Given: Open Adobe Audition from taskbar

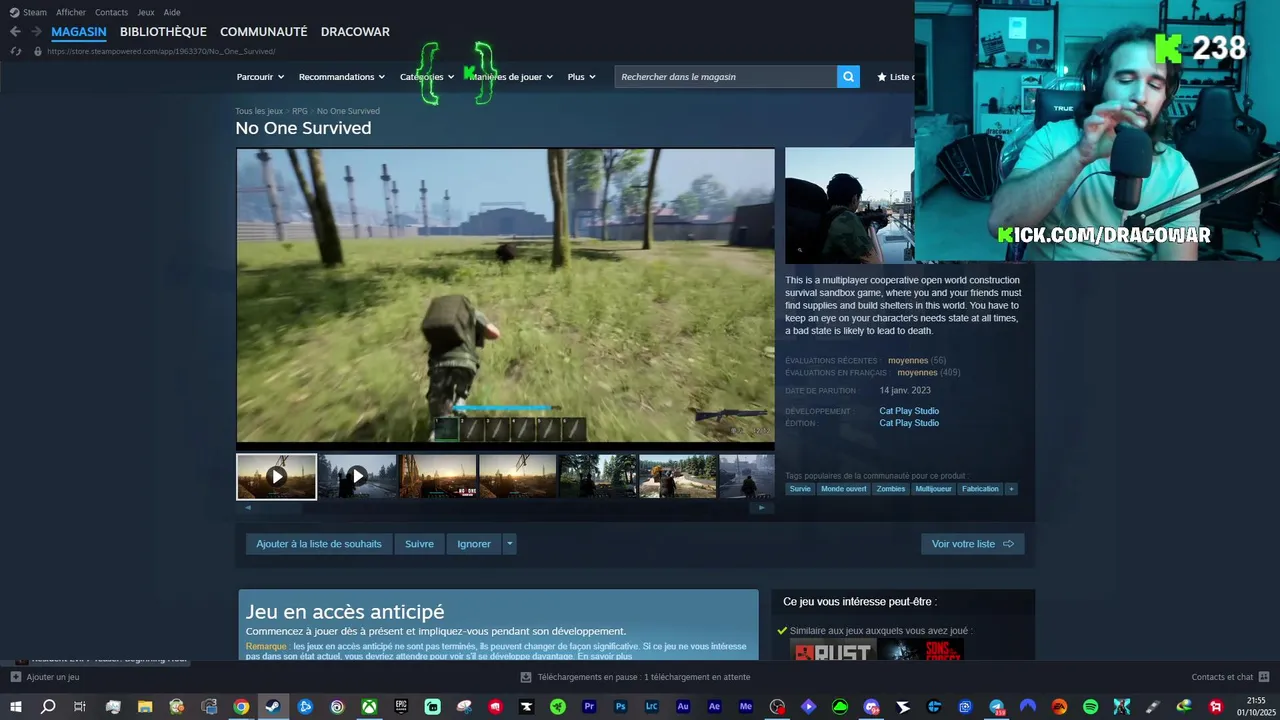Looking at the screenshot, I should pos(683,707).
